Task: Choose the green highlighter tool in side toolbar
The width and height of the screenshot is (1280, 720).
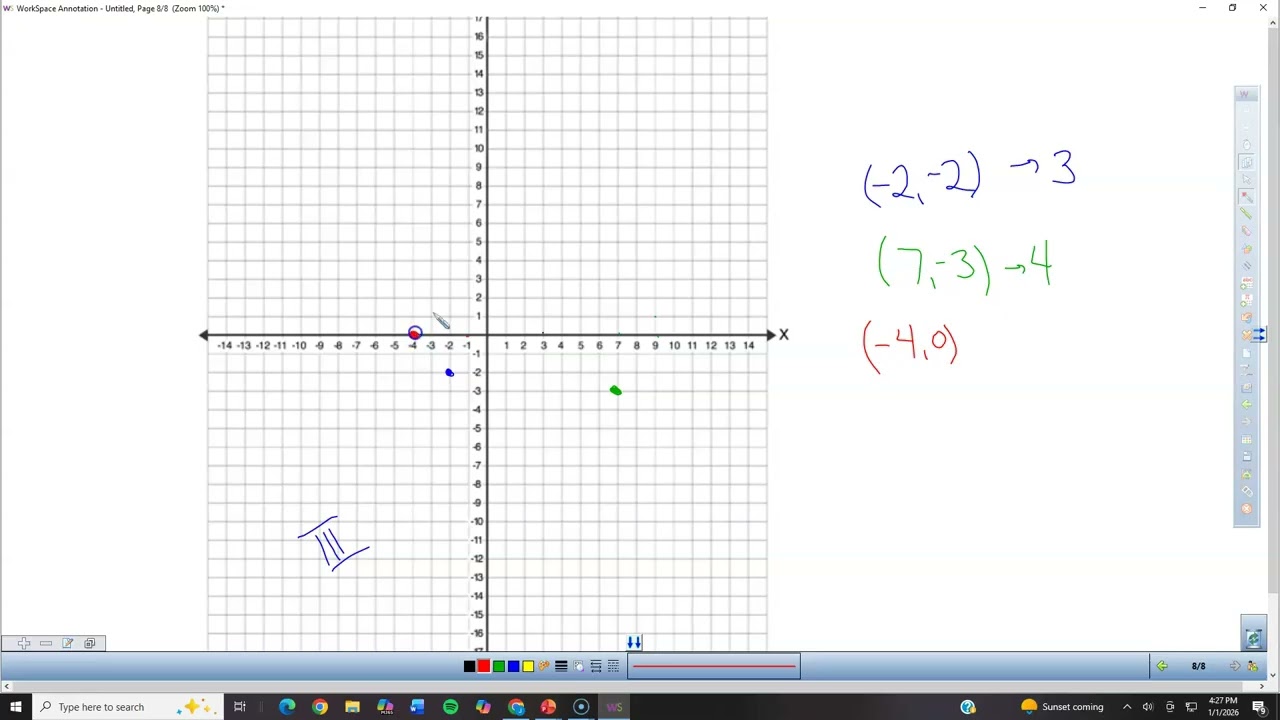Action: click(x=1247, y=213)
